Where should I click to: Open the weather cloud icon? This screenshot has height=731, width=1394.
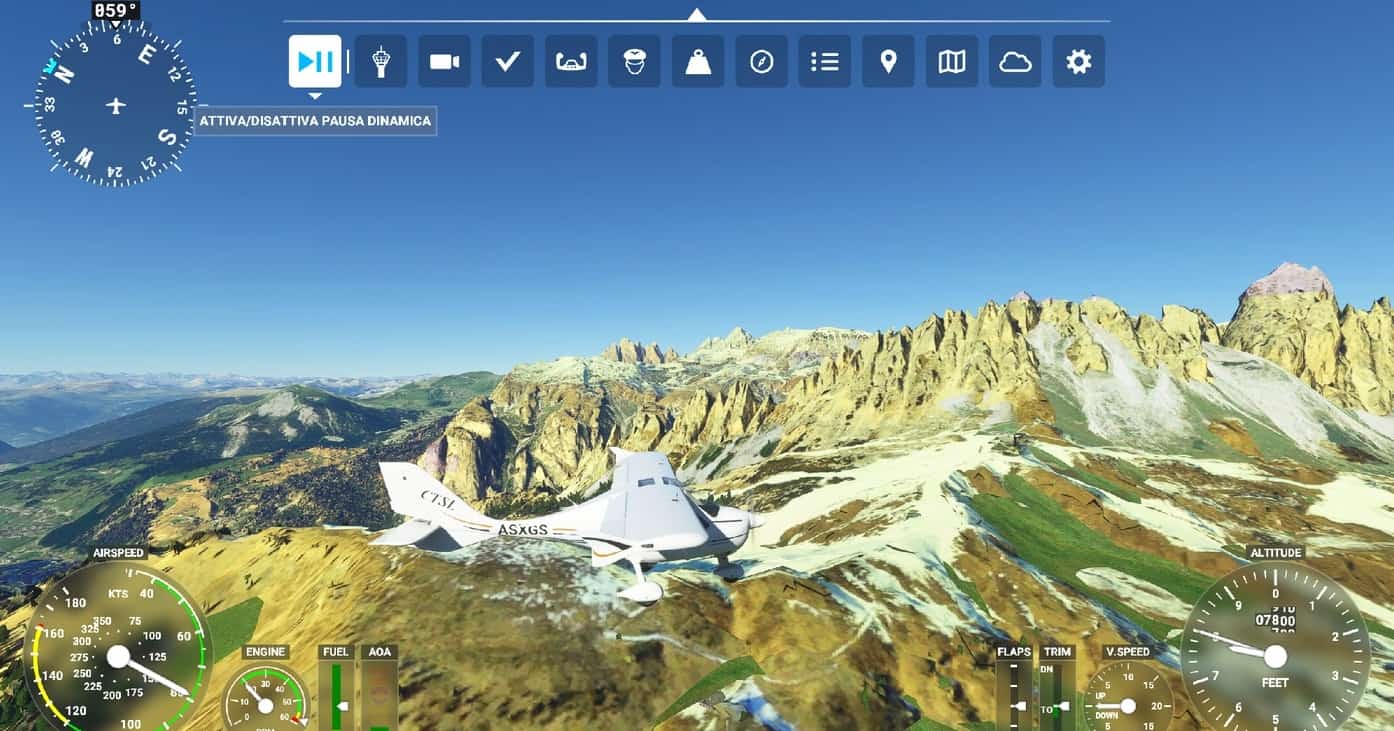point(1015,61)
